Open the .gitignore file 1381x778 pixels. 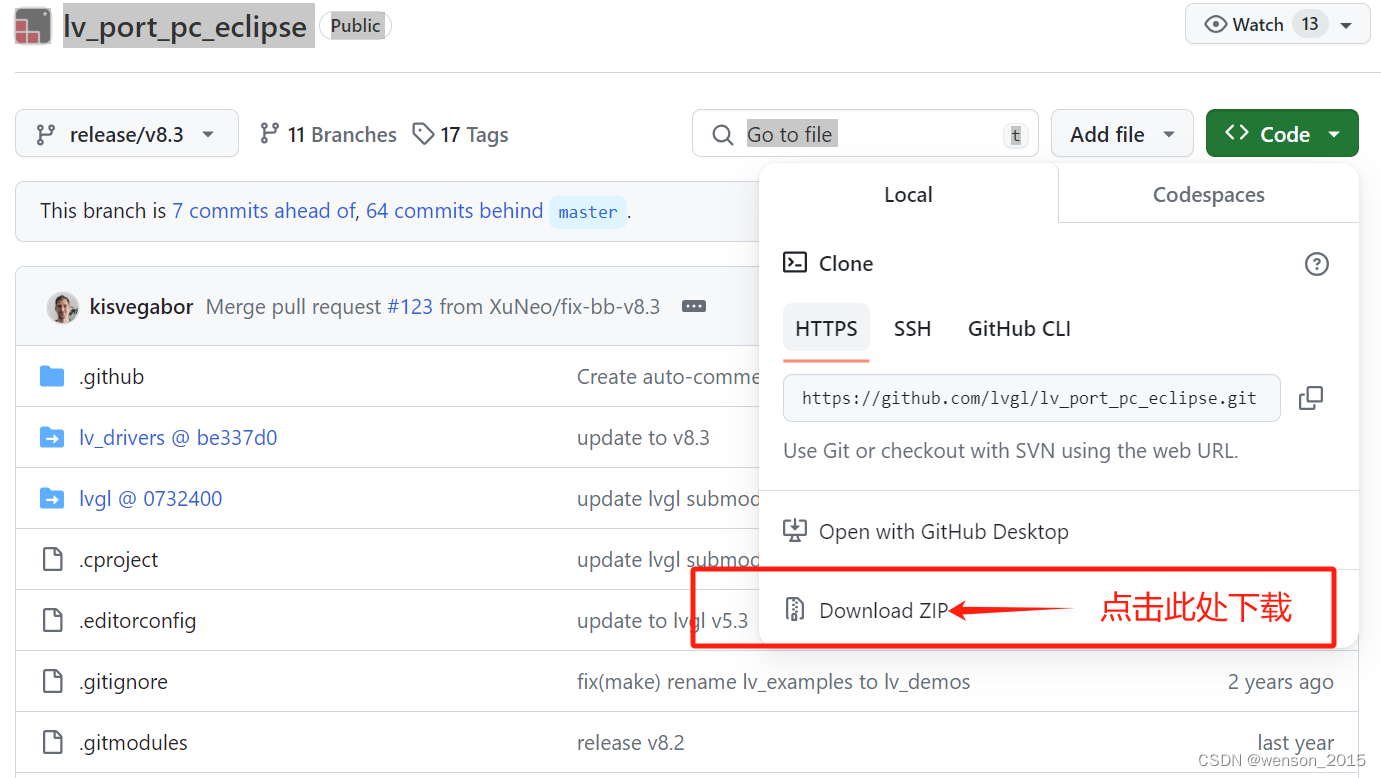coord(123,682)
